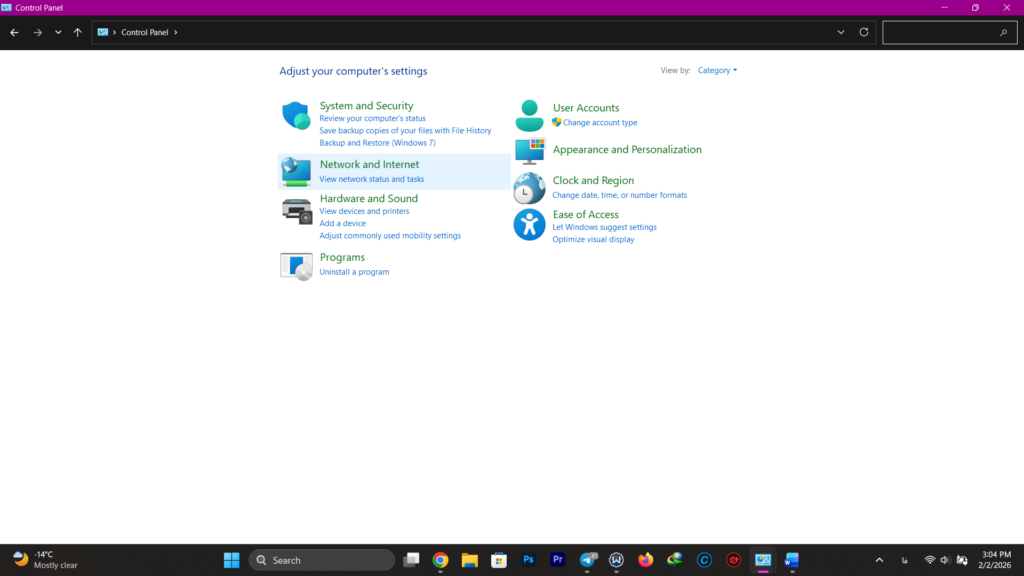1024x576 pixels.
Task: Click the System and Security shield icon
Action: tap(296, 116)
